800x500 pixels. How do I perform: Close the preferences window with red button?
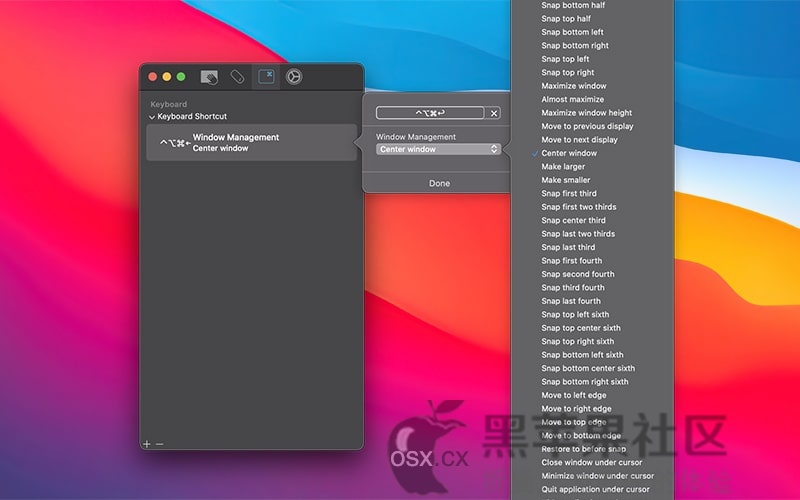pyautogui.click(x=153, y=77)
